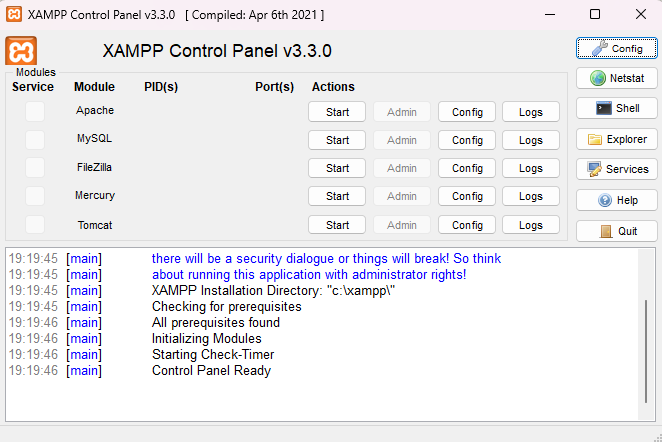Click the PID(s) column header
The height and width of the screenshot is (442, 662).
pyautogui.click(x=161, y=87)
